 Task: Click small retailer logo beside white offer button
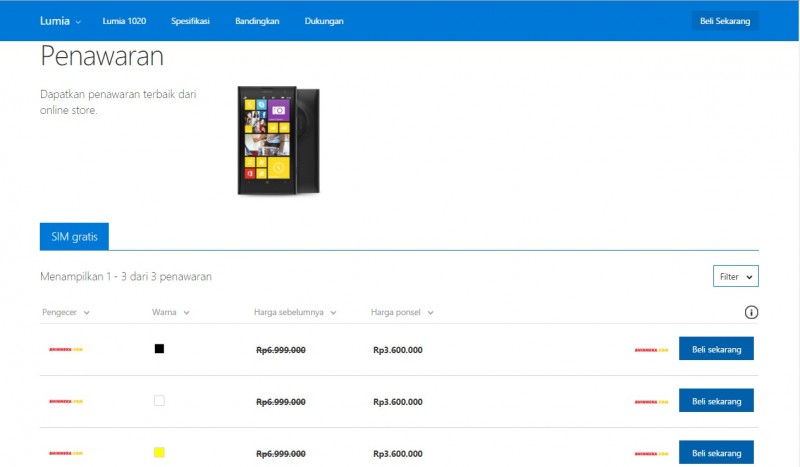click(652, 402)
